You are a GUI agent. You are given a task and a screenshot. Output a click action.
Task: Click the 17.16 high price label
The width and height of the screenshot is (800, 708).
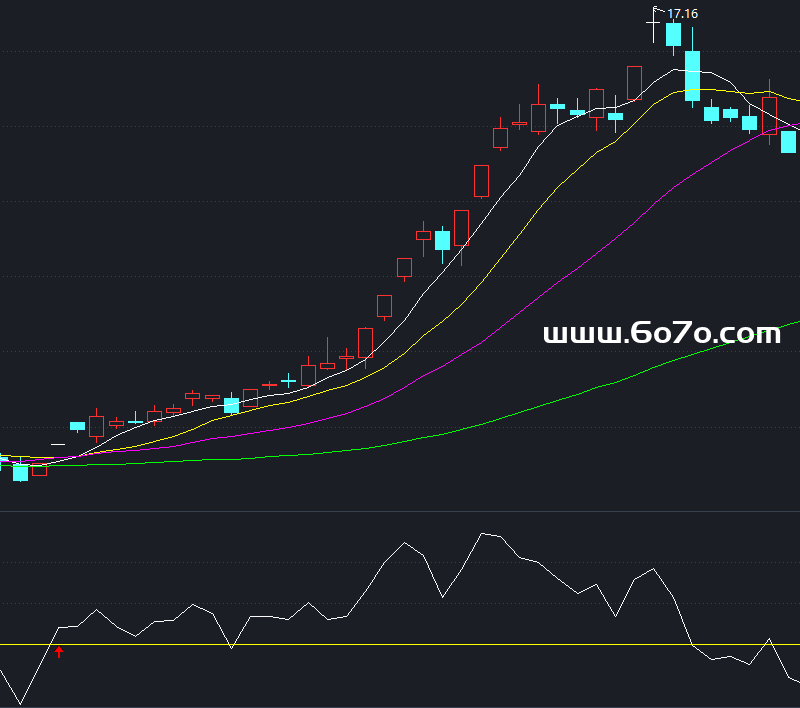pos(682,14)
